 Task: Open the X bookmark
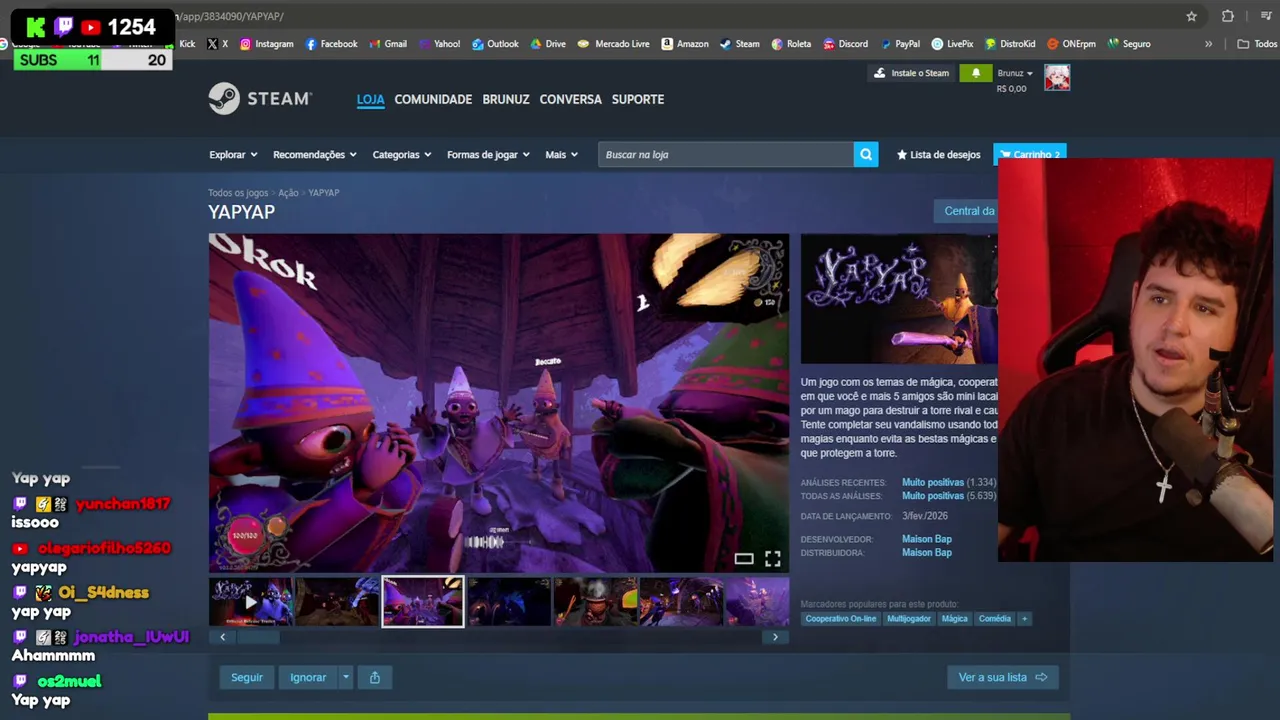[x=218, y=44]
